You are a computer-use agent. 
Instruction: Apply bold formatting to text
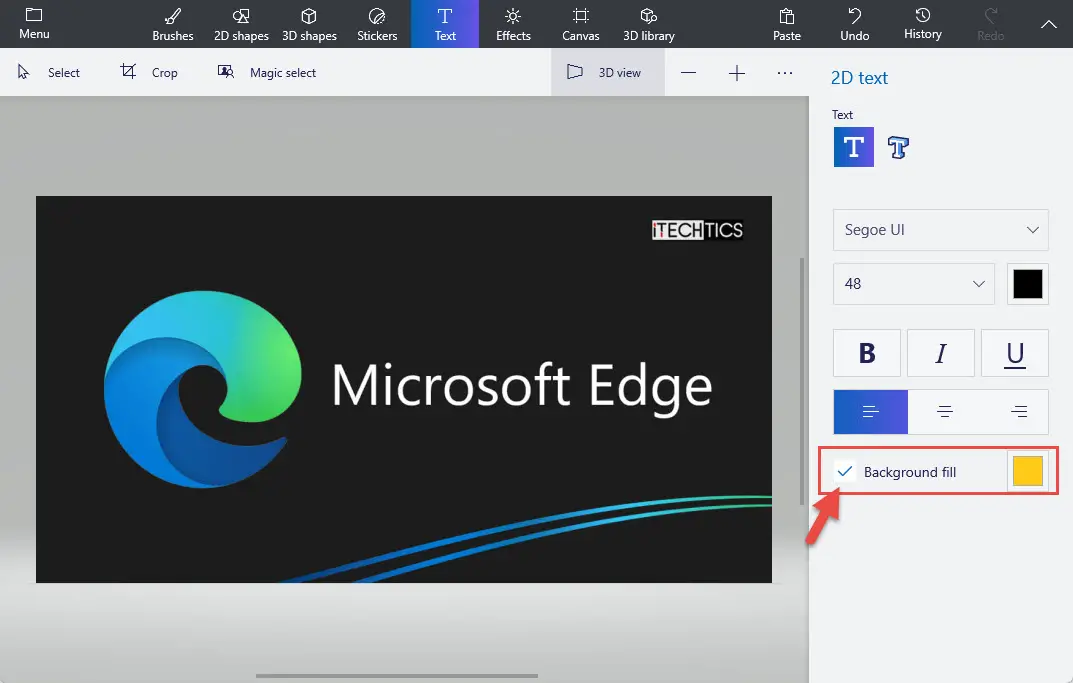pos(866,353)
